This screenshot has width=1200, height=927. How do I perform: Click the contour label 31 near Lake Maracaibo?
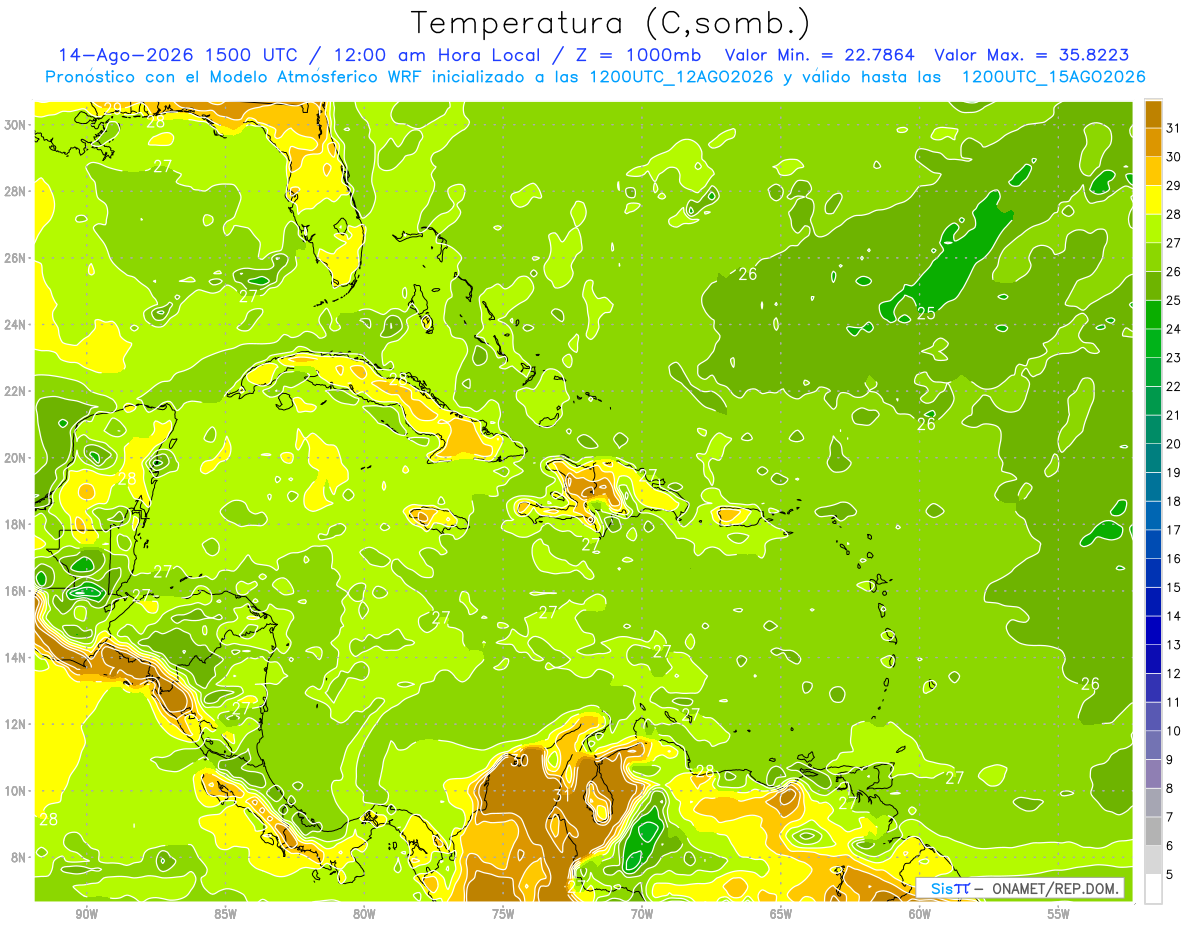562,795
